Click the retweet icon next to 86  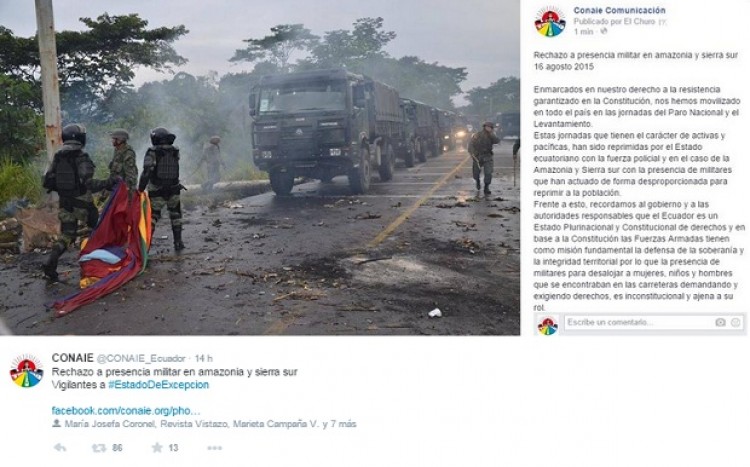pyautogui.click(x=99, y=448)
